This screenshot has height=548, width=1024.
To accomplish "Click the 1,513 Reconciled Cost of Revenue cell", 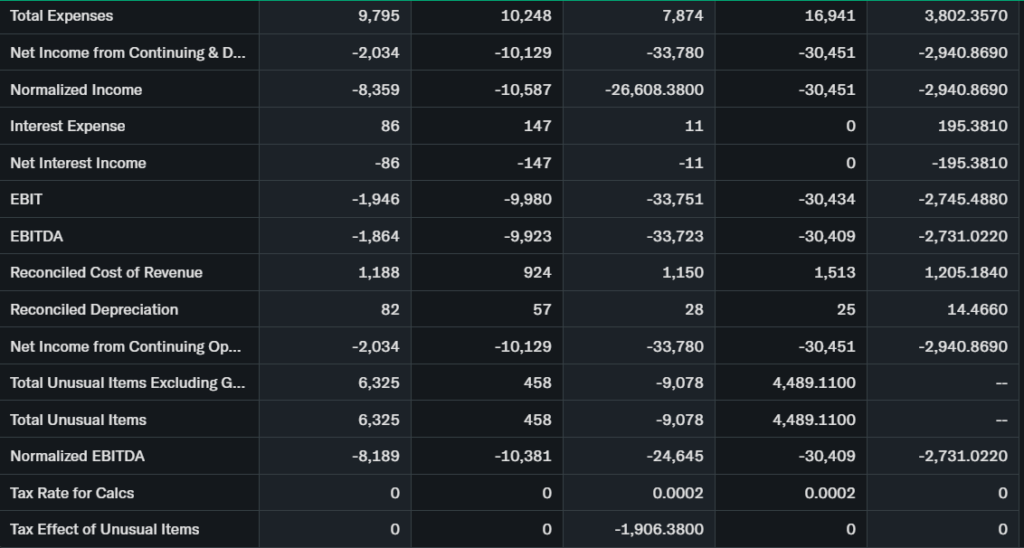I will pos(834,273).
